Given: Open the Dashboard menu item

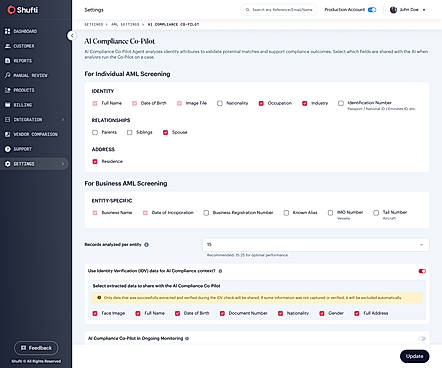Looking at the screenshot, I should 25,31.
